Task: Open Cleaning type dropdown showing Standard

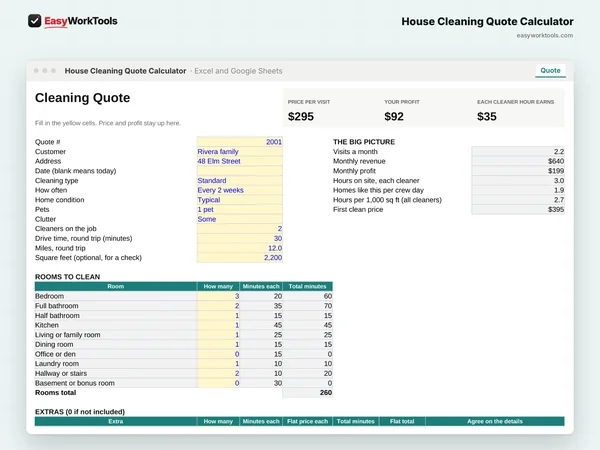Action: click(x=240, y=181)
